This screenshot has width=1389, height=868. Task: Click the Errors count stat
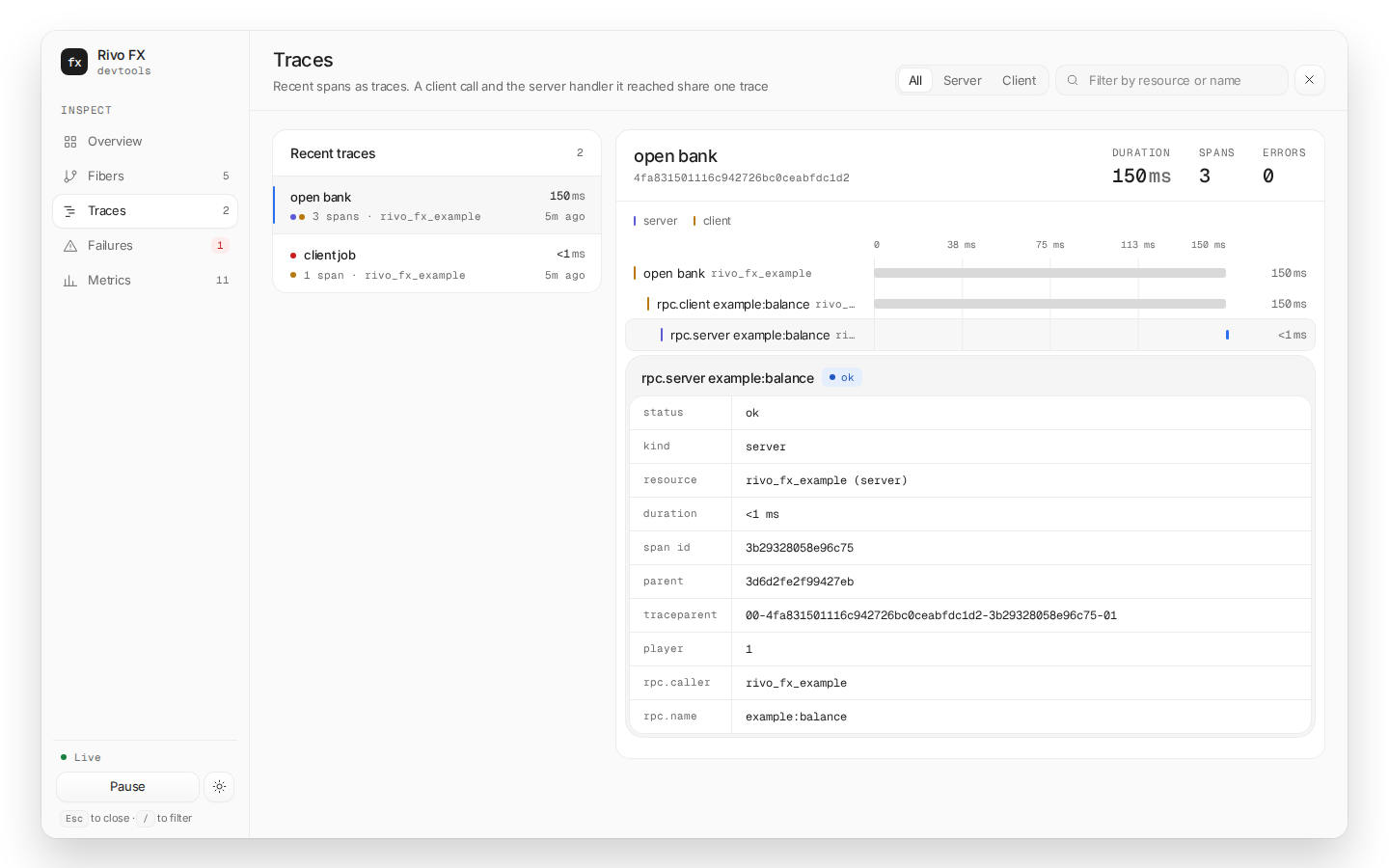click(x=1284, y=167)
